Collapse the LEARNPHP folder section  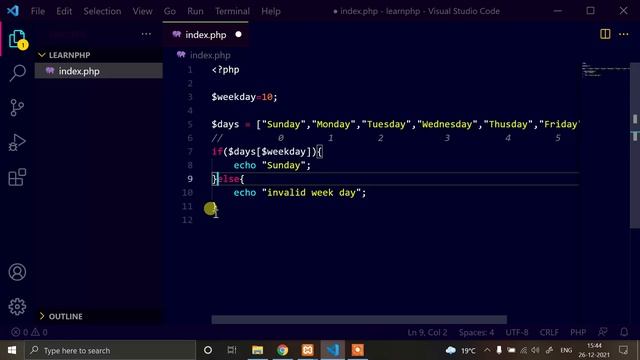pyautogui.click(x=98, y=55)
